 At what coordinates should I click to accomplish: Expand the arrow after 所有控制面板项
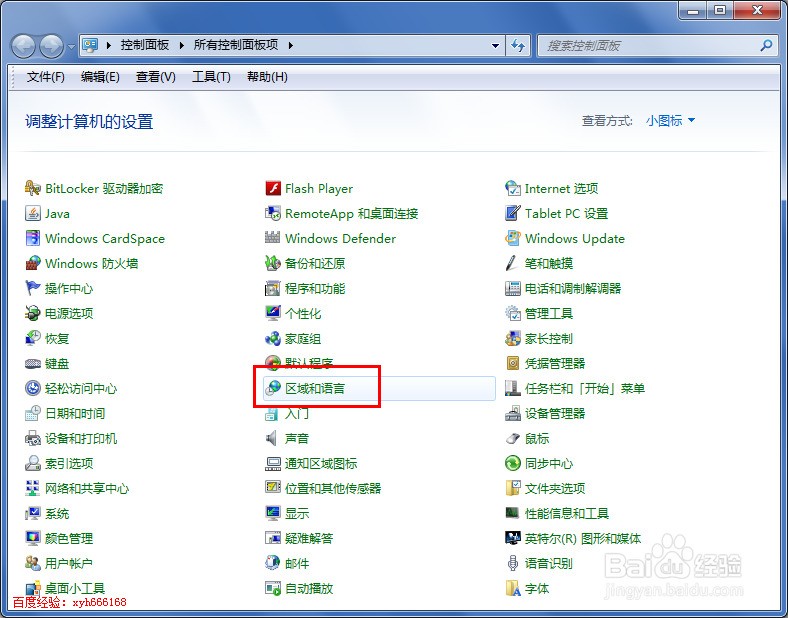click(290, 45)
